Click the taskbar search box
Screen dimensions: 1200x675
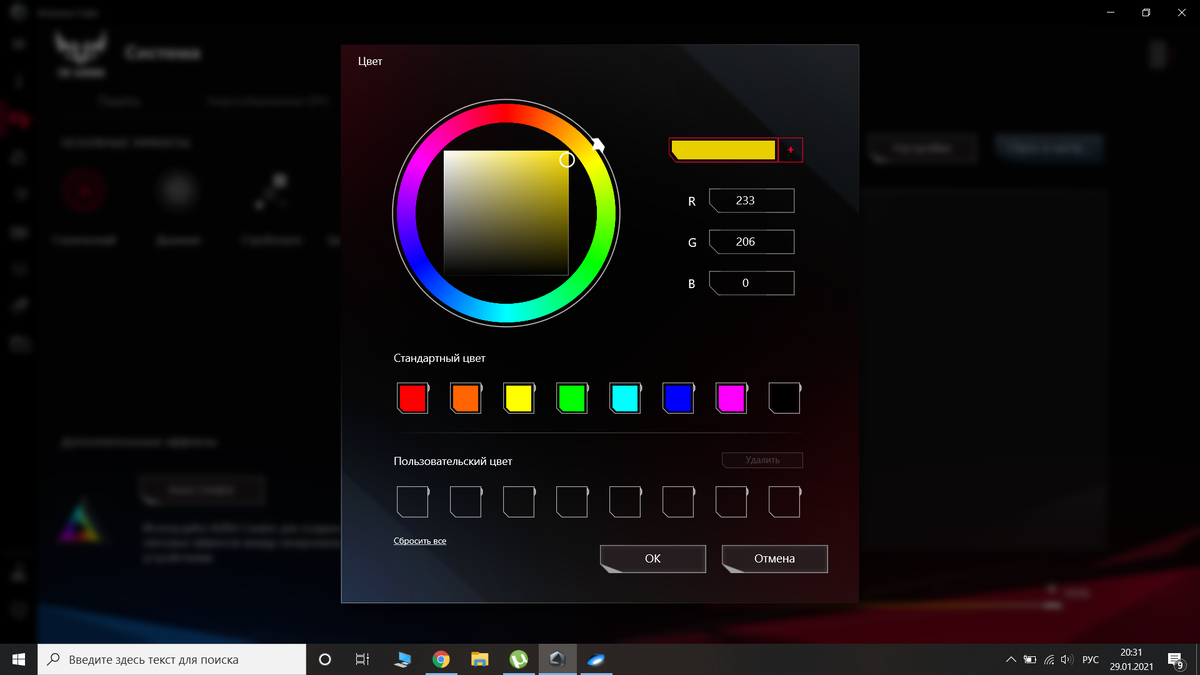(172, 659)
